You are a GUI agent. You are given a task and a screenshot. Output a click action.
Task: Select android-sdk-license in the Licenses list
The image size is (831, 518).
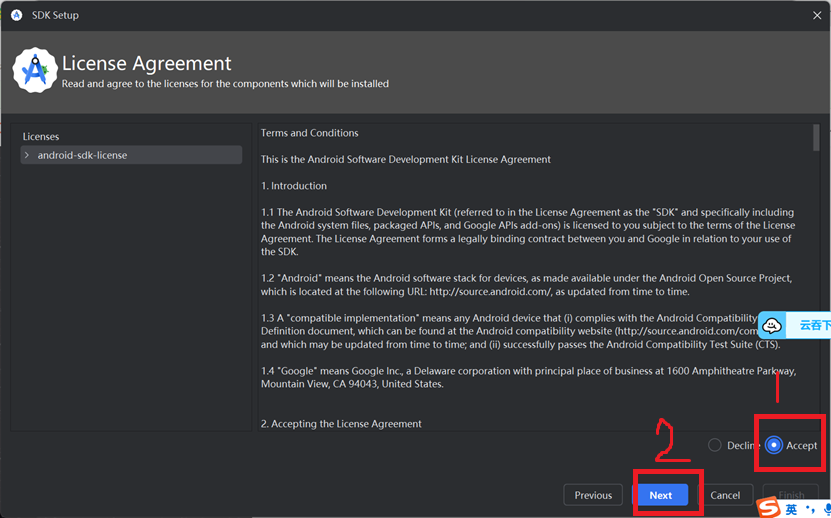tap(131, 155)
